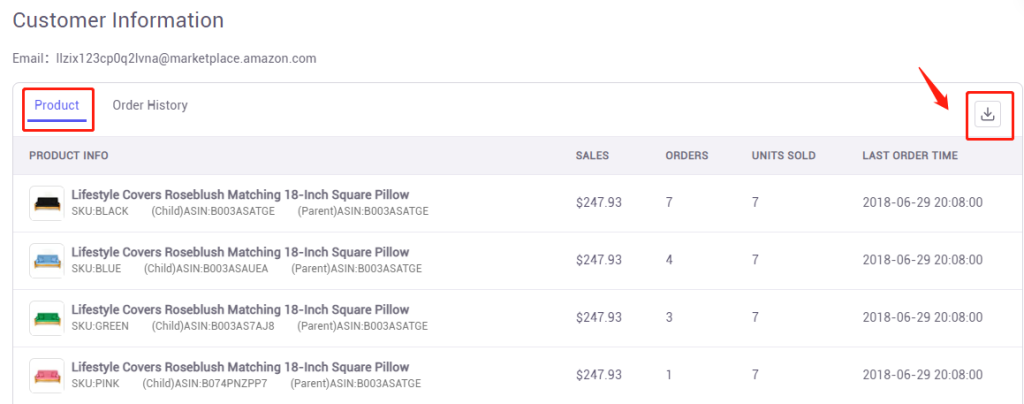Screen dimensions: 1024x404
Task: Sort by the UNITS SOLD column header
Action: [x=783, y=155]
